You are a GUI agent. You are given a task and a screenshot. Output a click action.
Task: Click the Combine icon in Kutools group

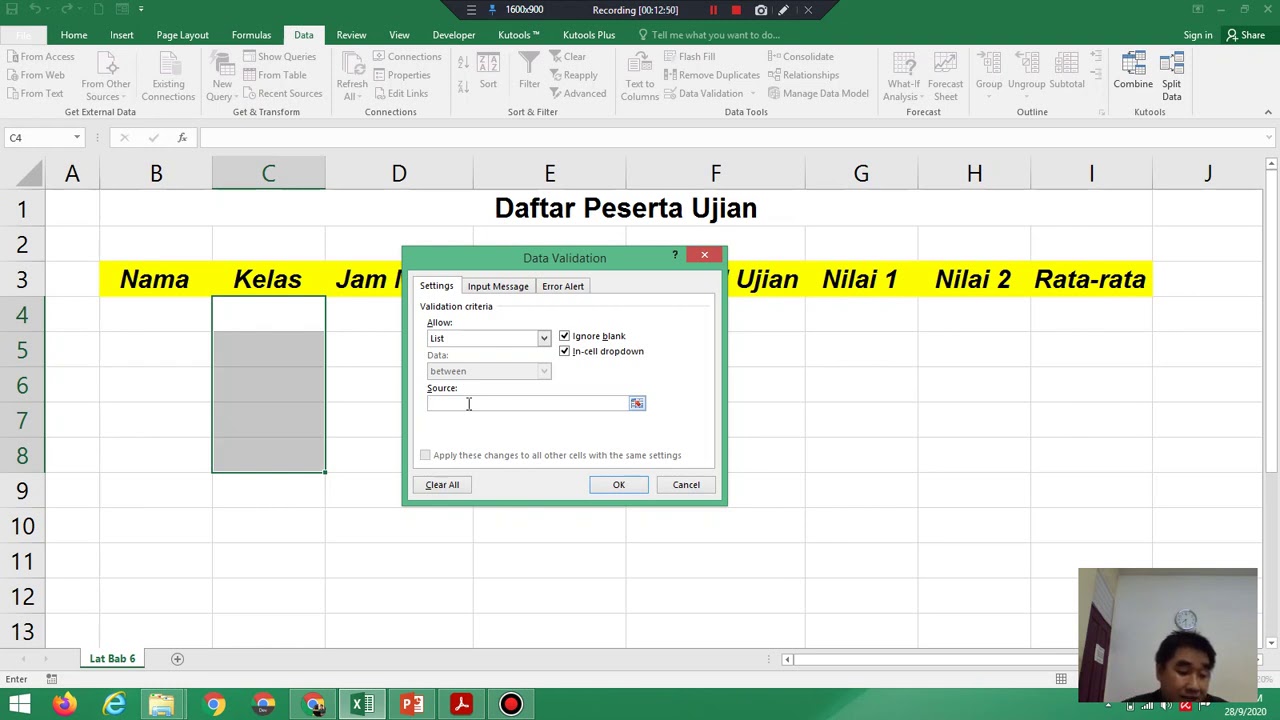1133,62
